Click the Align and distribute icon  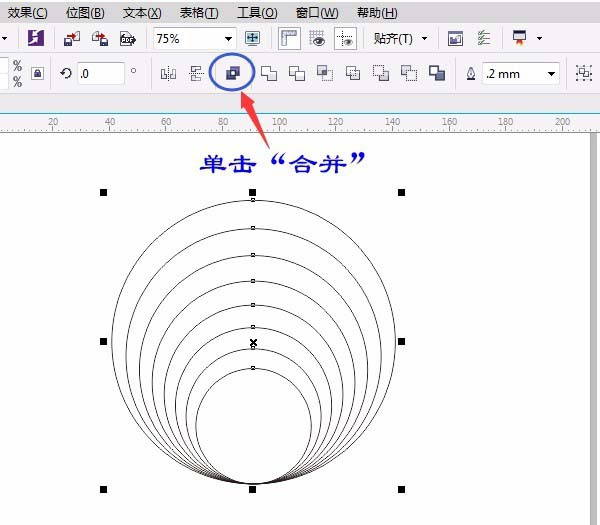[x=196, y=73]
